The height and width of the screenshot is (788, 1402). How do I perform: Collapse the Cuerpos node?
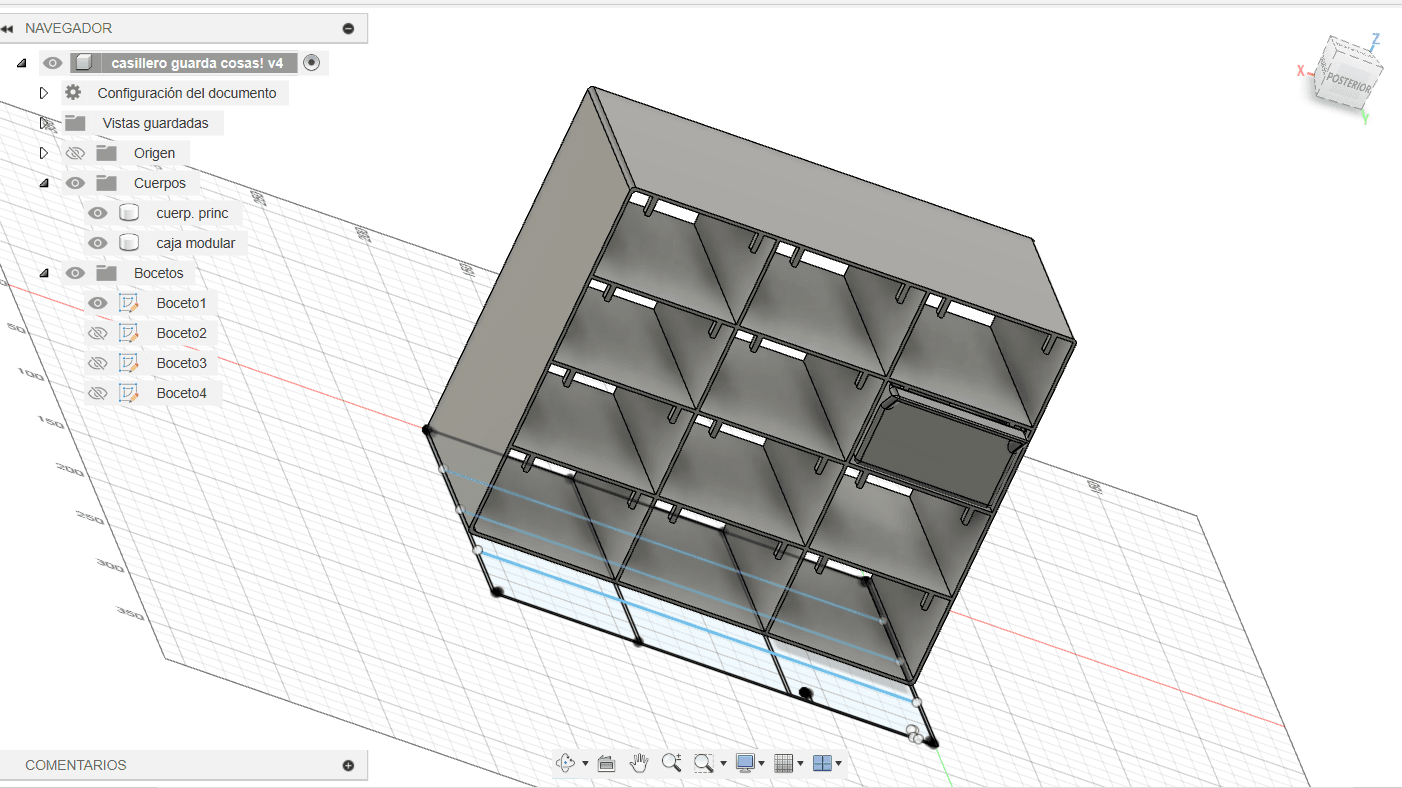pos(43,183)
